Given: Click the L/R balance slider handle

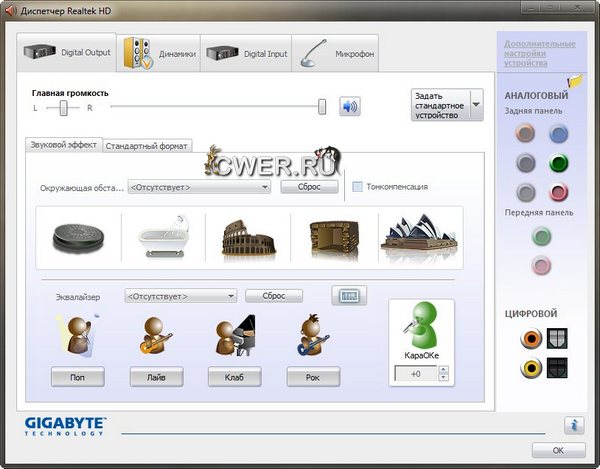Looking at the screenshot, I should point(64,108).
